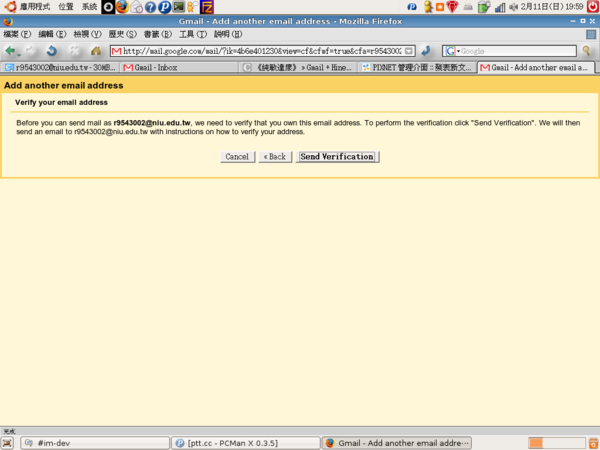The height and width of the screenshot is (450, 600).
Task: Open the Ubuntu 應用程式 applications menu
Action: pyautogui.click(x=27, y=7)
